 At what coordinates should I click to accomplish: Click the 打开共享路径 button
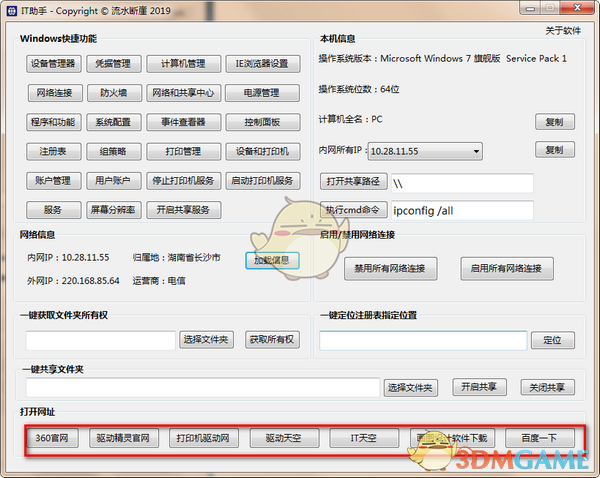pyautogui.click(x=352, y=182)
